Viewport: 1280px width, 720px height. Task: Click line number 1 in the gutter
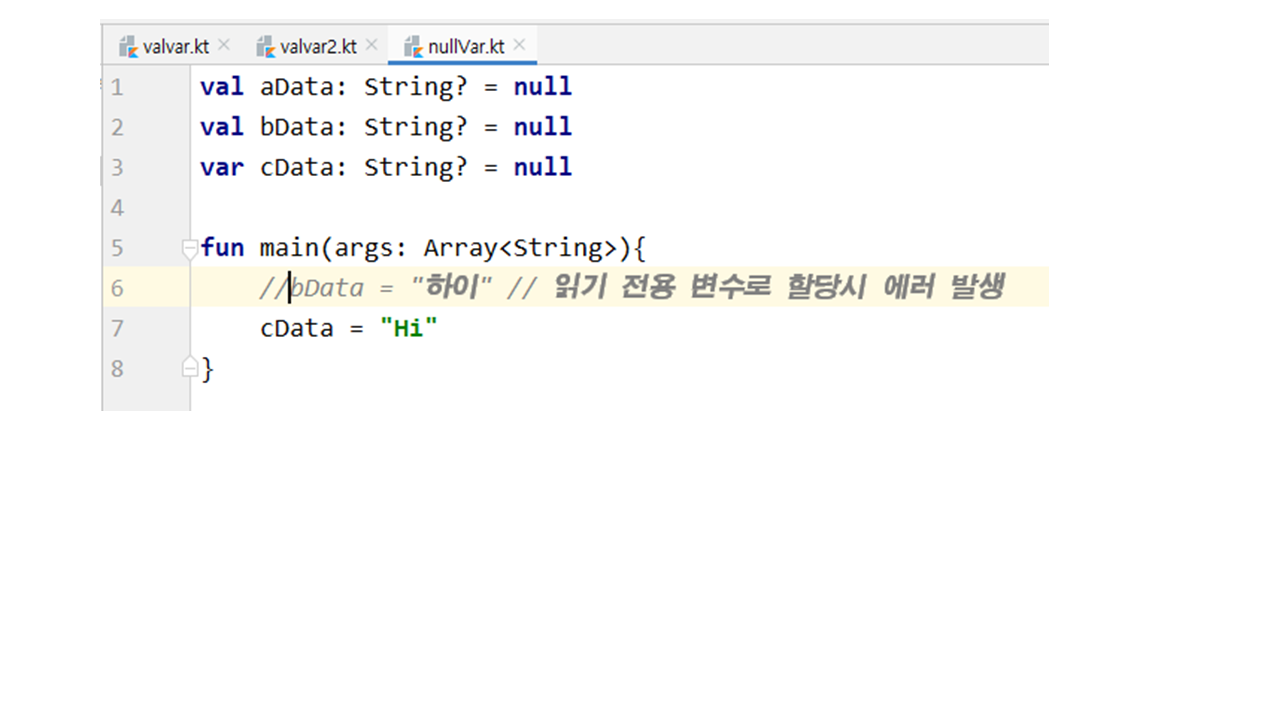pyautogui.click(x=118, y=88)
